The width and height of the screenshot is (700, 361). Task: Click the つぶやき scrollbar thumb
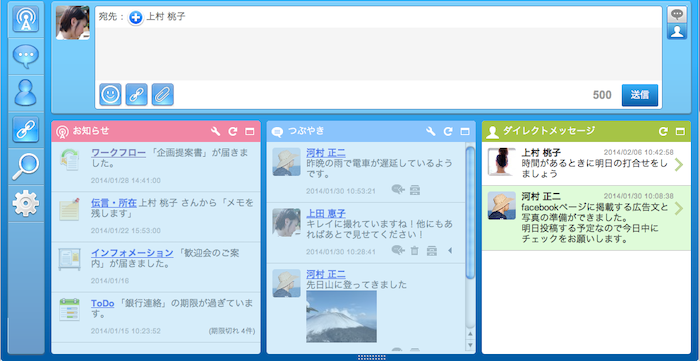tap(470, 213)
